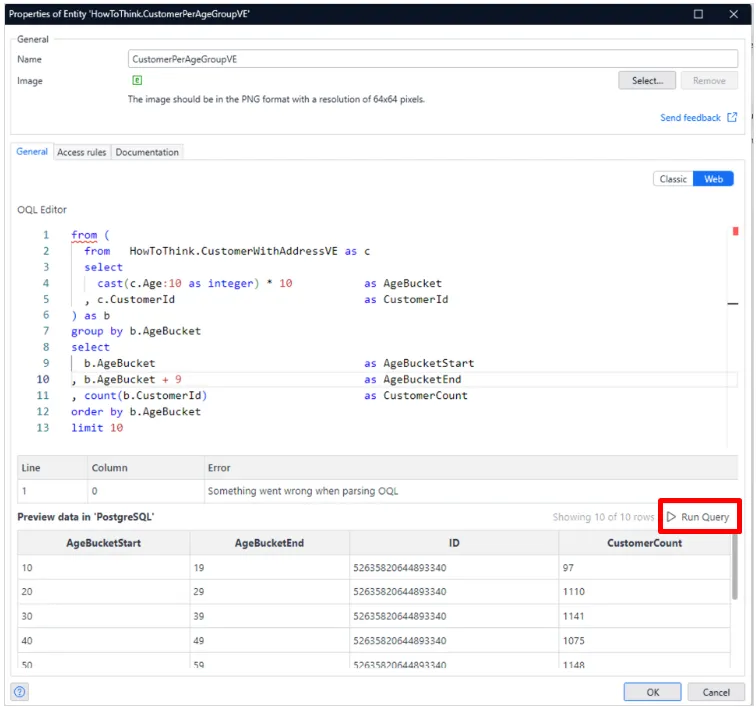Click the Name input field
Viewport: 756px width, 707px height.
(432, 59)
